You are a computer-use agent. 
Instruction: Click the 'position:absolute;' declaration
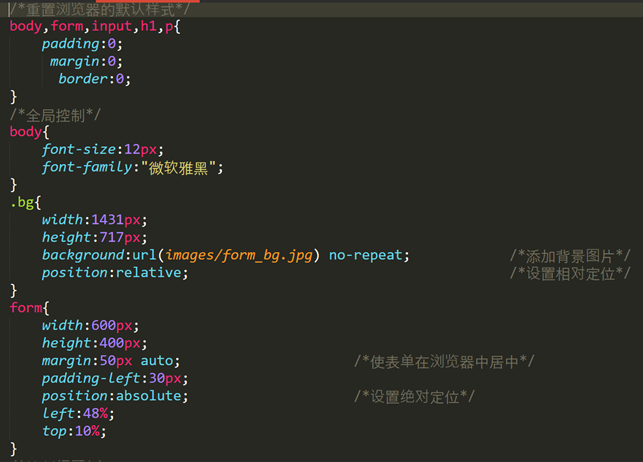pyautogui.click(x=115, y=396)
